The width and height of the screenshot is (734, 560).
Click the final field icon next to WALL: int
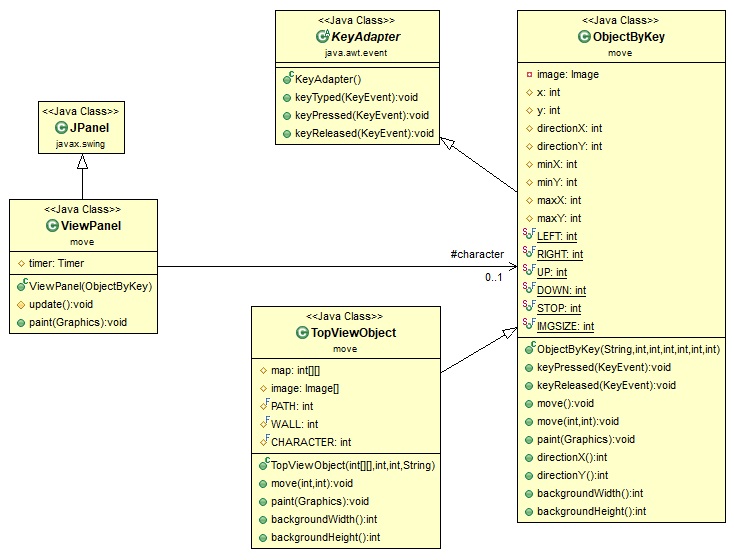point(264,424)
